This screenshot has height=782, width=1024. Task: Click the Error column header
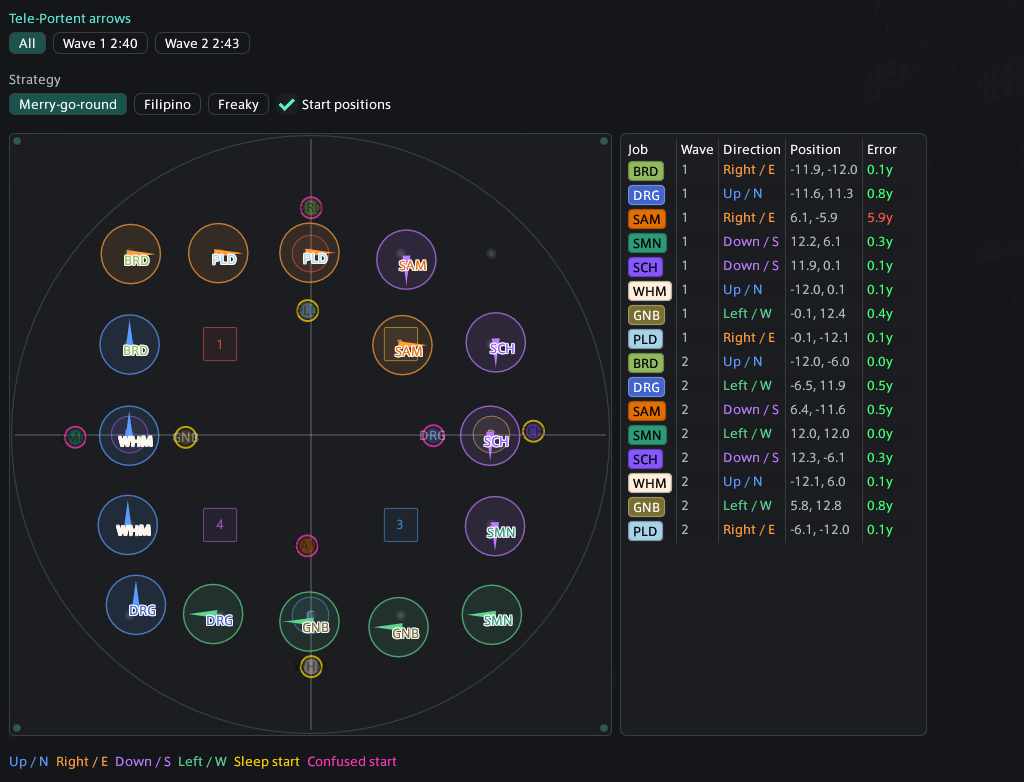pyautogui.click(x=882, y=150)
